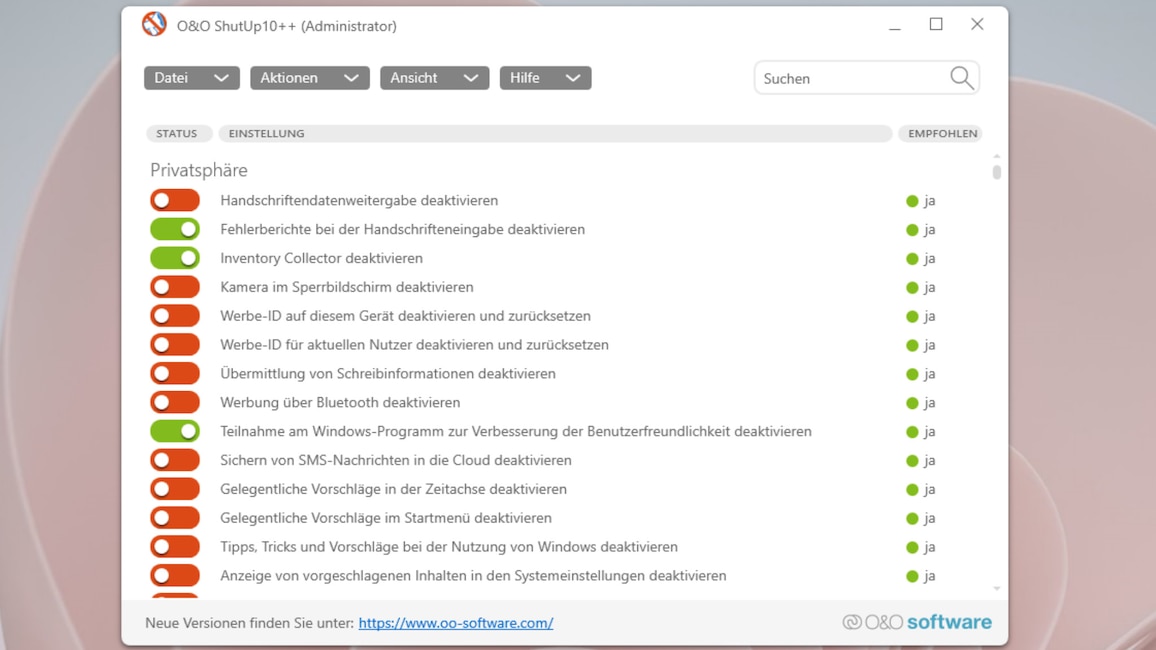
Task: Click inside the Suchen search field
Action: tap(850, 77)
